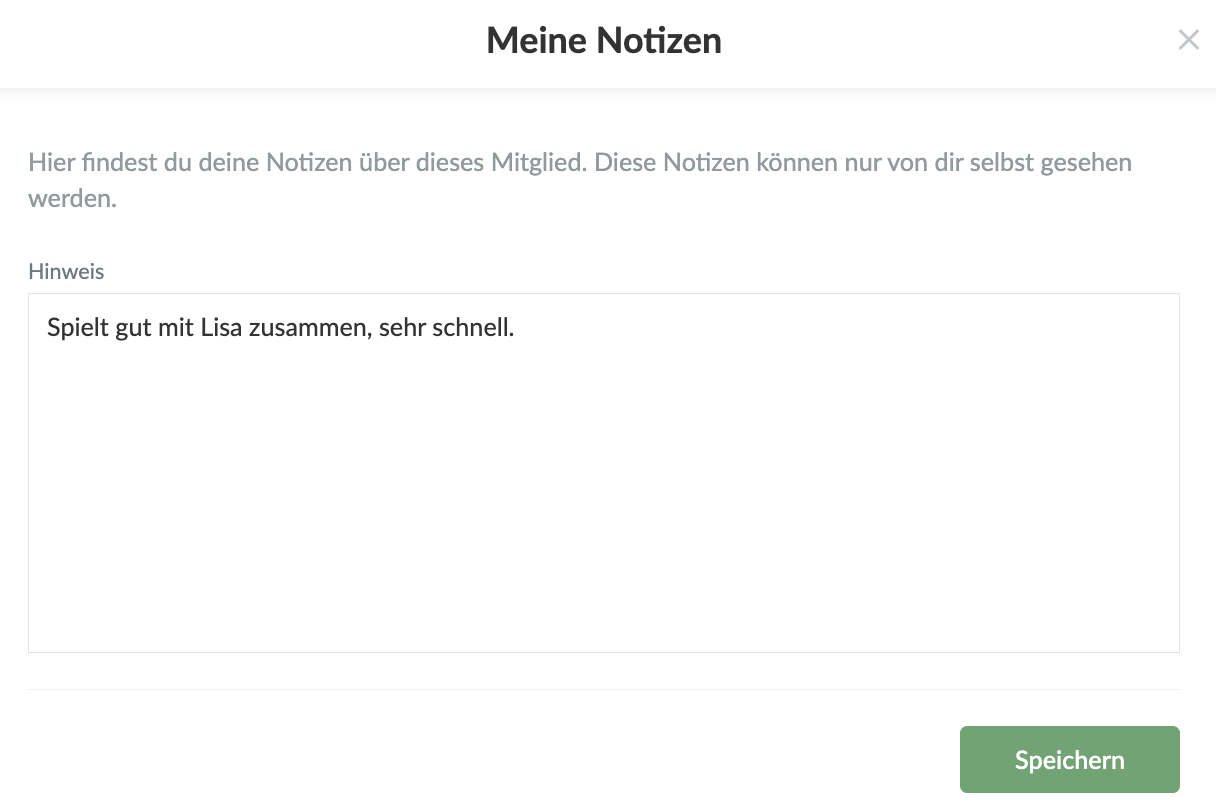This screenshot has height=812, width=1216.
Task: Place cursor on the word 'Spielt'
Action: point(76,328)
